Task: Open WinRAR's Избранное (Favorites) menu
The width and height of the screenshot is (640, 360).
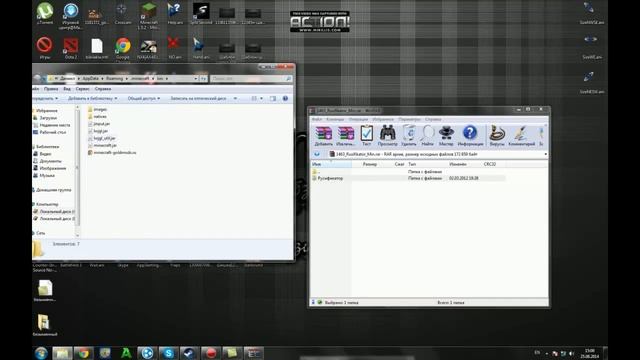Action: (383, 119)
